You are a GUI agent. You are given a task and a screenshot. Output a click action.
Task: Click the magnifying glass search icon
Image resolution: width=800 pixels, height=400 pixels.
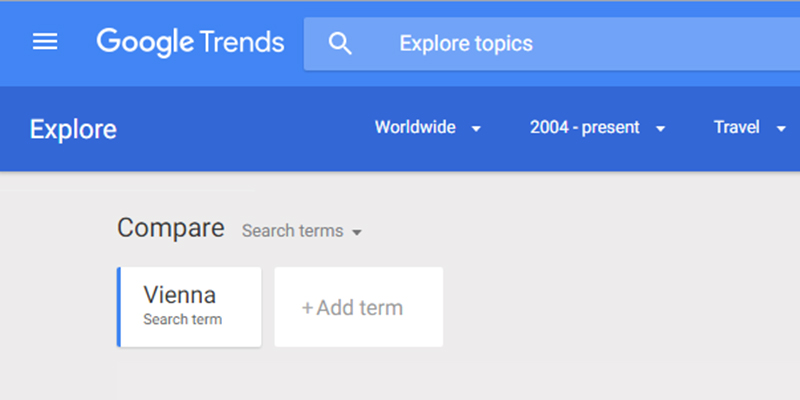click(340, 43)
